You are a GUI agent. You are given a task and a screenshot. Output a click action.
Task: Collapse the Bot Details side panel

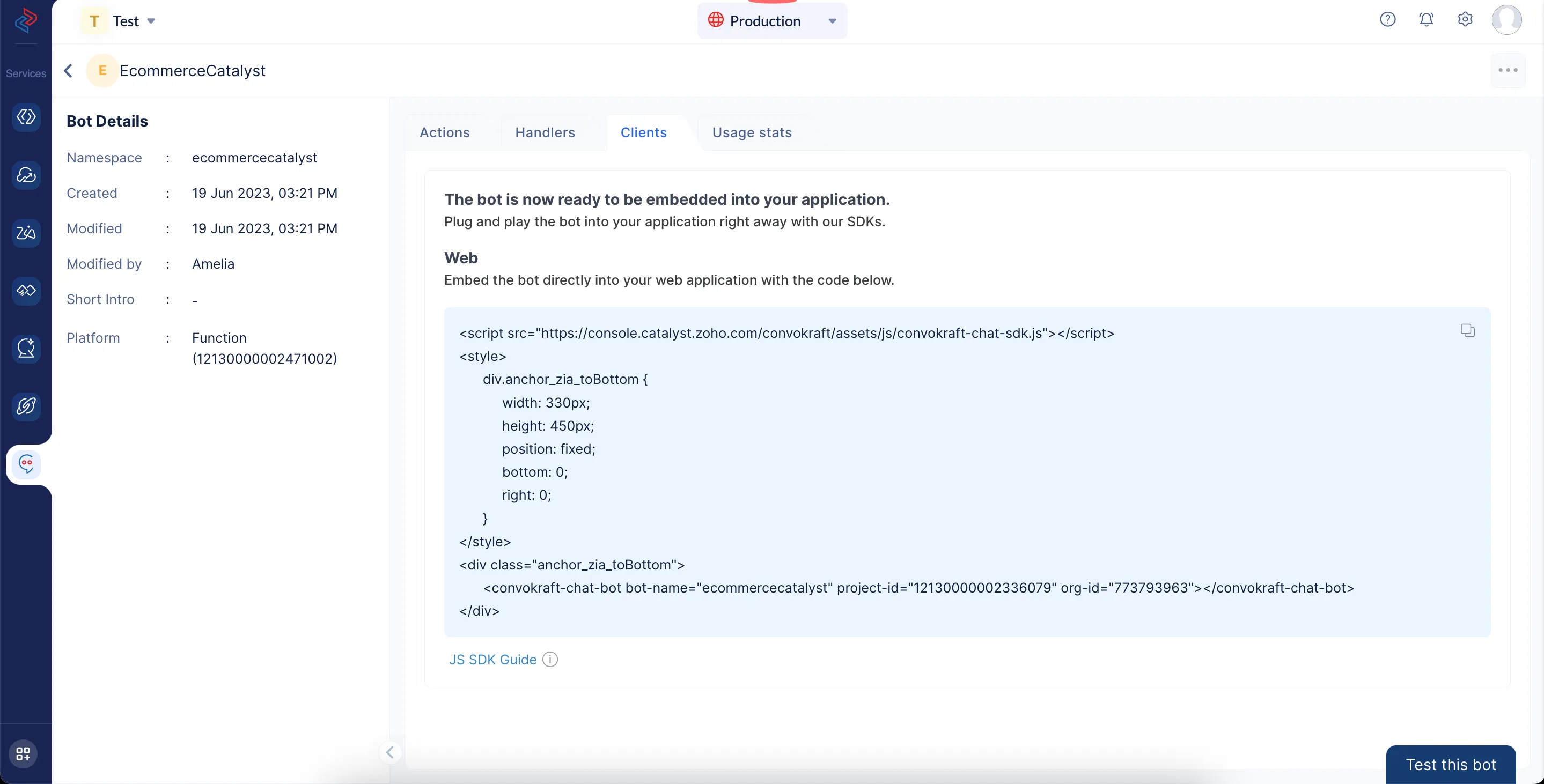click(x=389, y=752)
